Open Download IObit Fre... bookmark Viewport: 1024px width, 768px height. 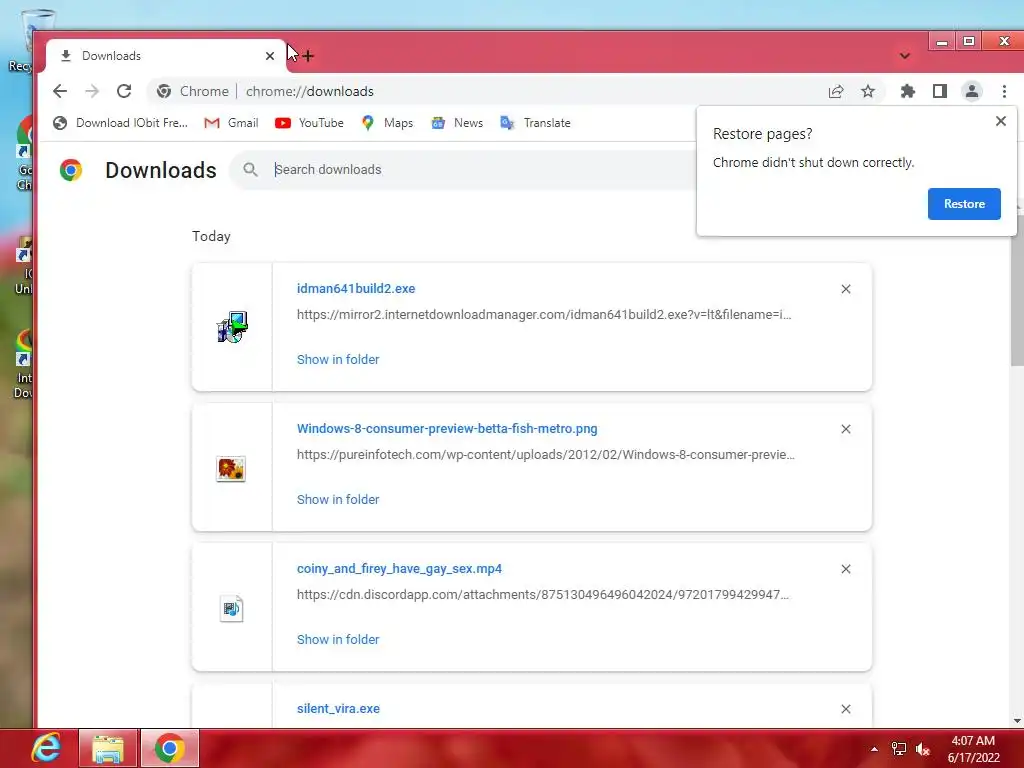click(121, 123)
